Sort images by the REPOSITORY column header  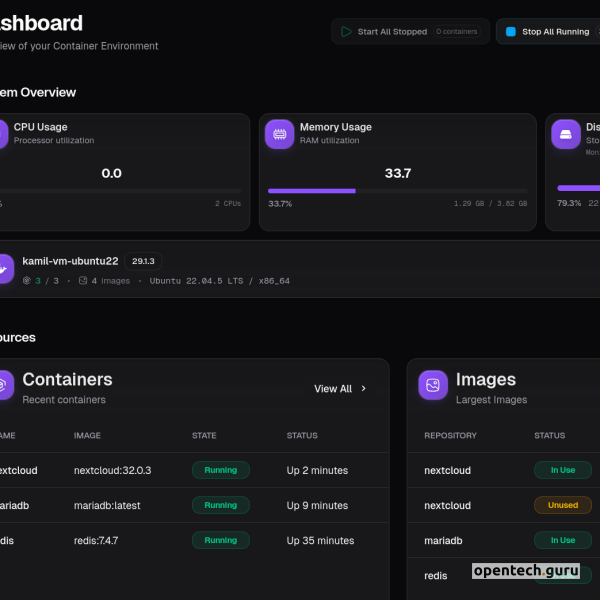450,436
